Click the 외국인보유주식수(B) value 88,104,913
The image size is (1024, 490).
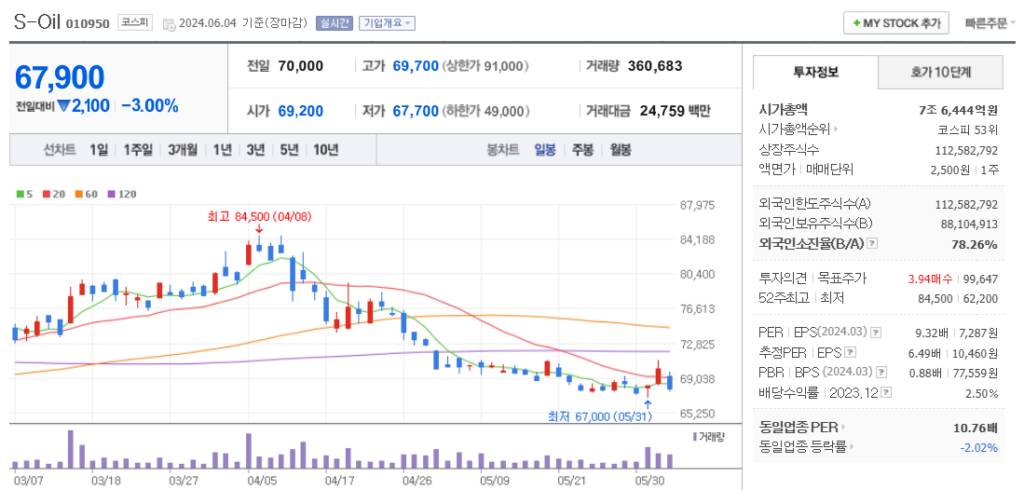[969, 223]
